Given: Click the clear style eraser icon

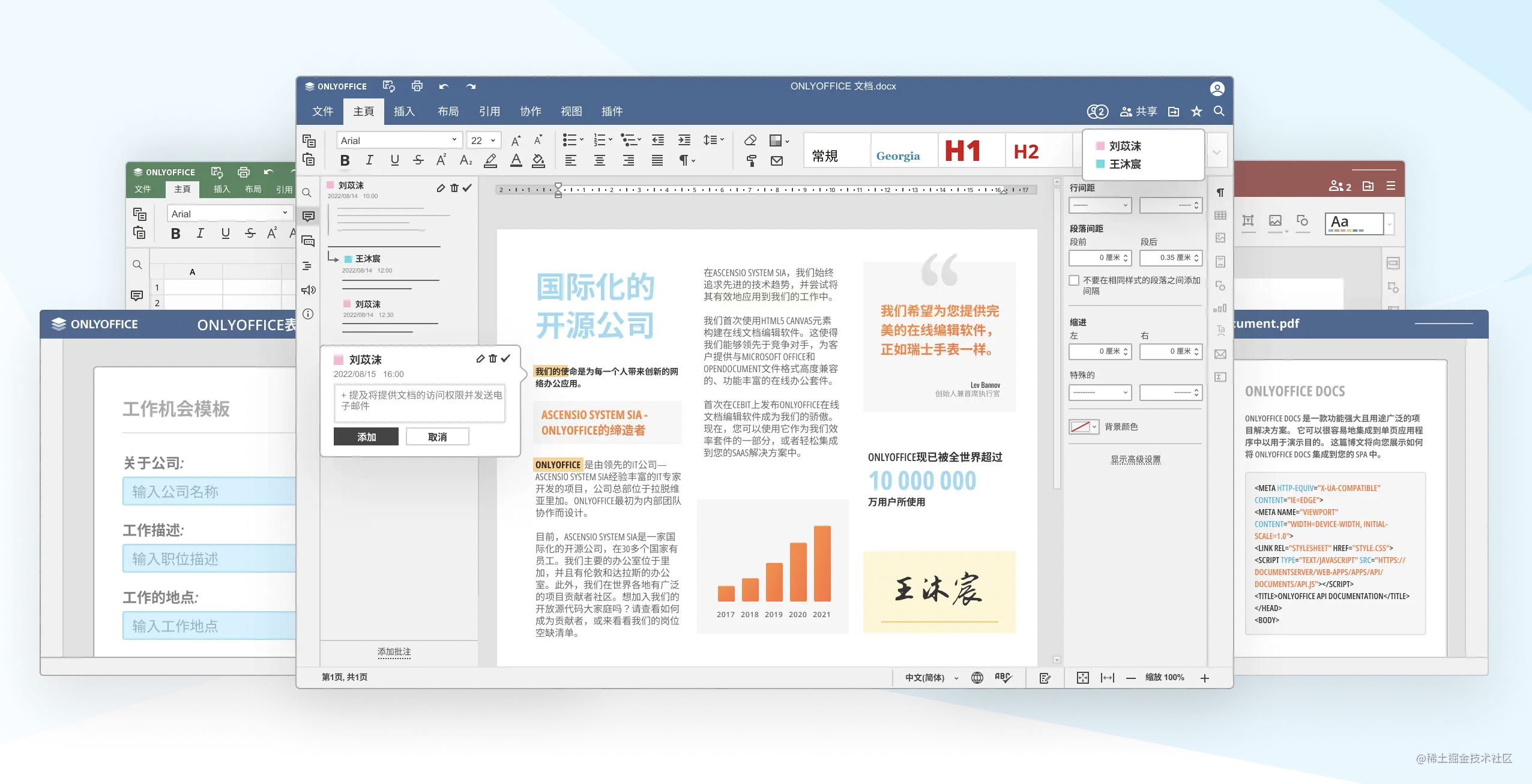Looking at the screenshot, I should click(750, 140).
